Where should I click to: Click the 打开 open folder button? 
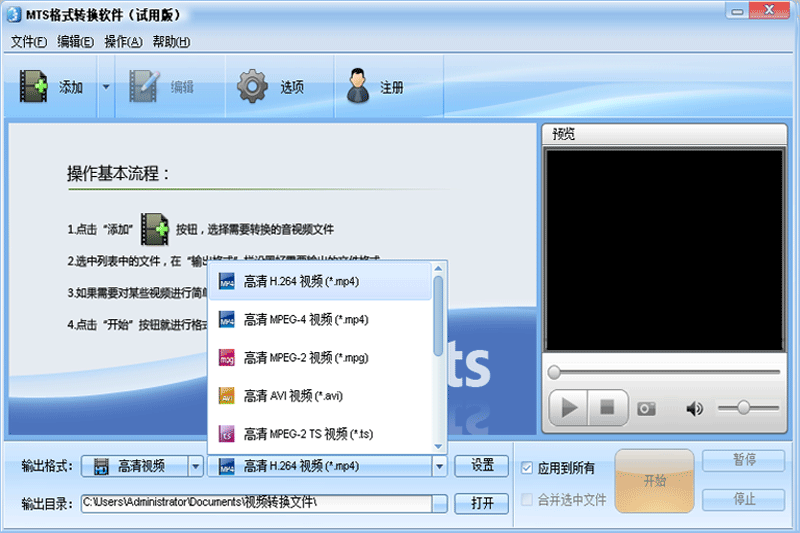click(482, 503)
